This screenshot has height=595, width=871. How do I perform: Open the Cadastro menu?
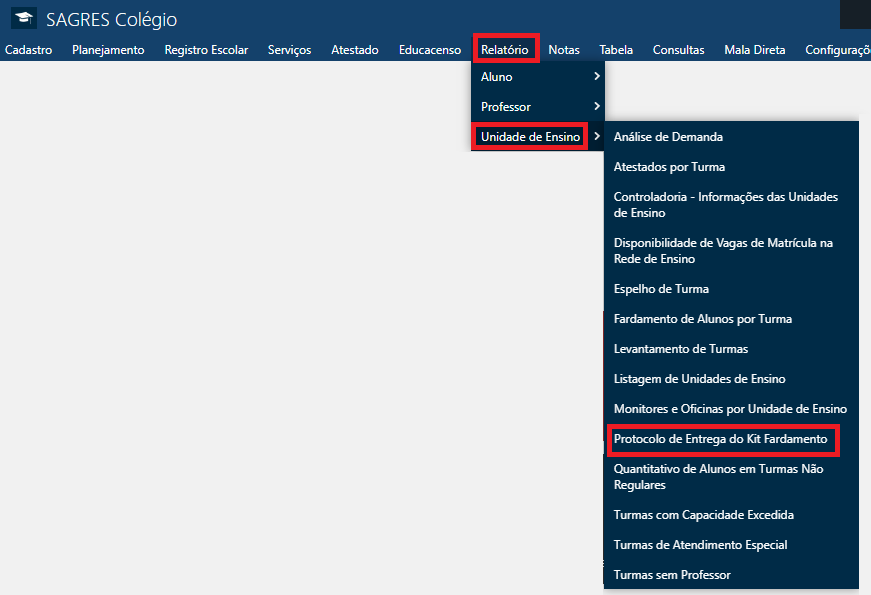click(x=28, y=49)
